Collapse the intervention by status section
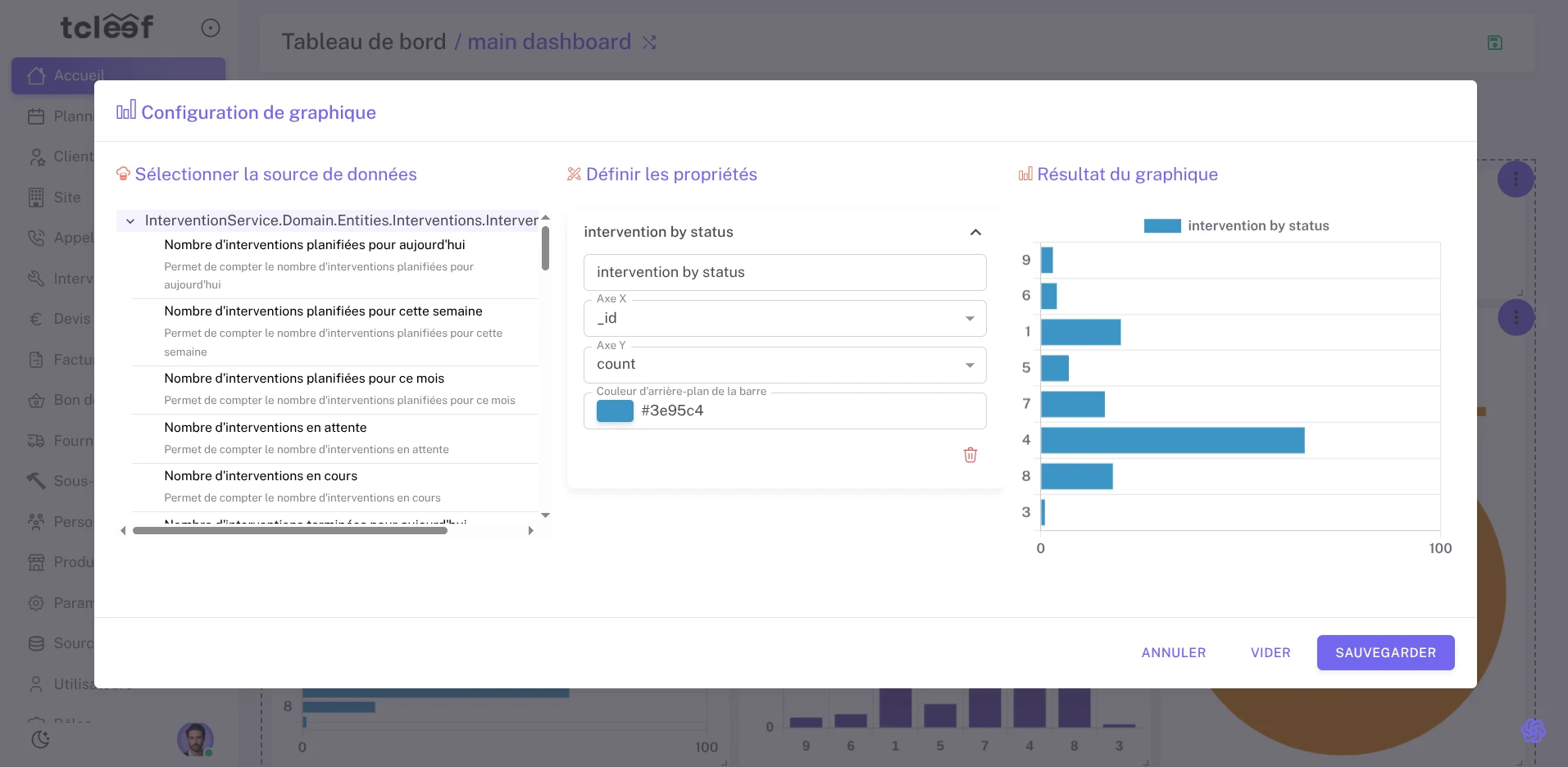 click(975, 232)
